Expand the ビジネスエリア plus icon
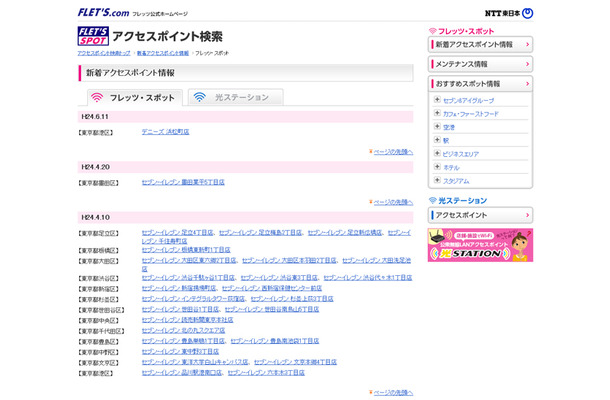This screenshot has height=400, width=610. click(437, 153)
